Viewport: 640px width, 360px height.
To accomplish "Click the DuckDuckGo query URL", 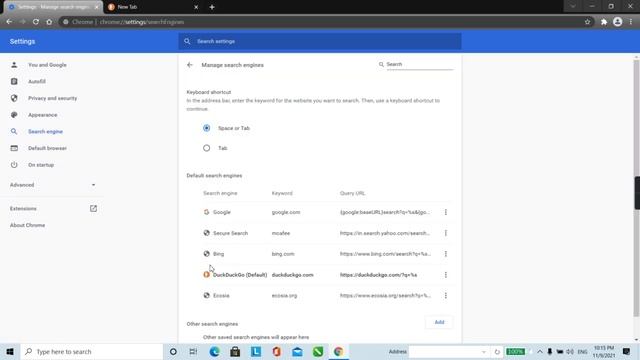I will point(378,275).
